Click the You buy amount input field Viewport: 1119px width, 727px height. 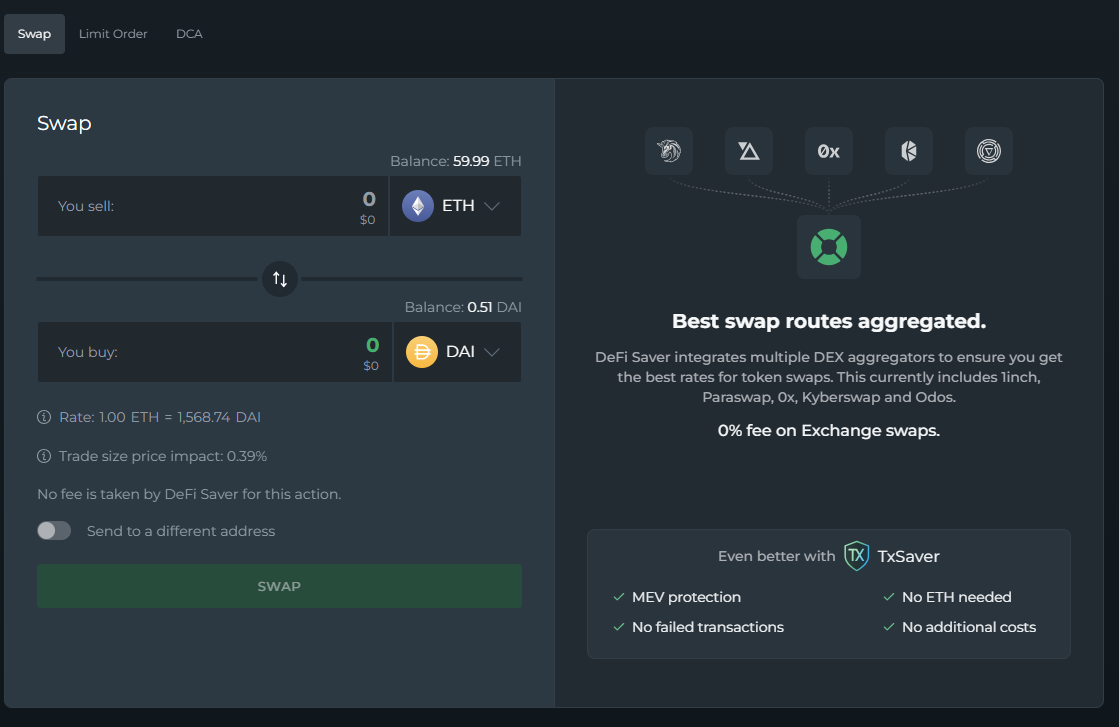[x=250, y=352]
